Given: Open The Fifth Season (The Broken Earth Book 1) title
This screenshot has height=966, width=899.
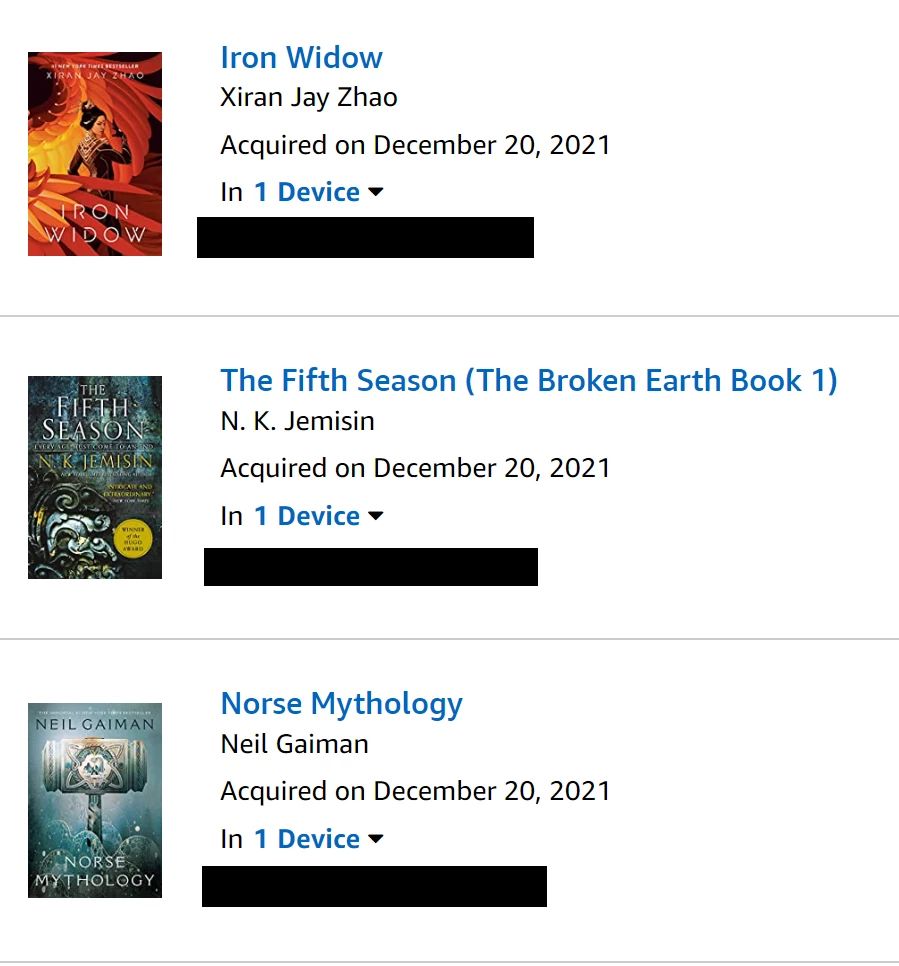Looking at the screenshot, I should coord(528,380).
